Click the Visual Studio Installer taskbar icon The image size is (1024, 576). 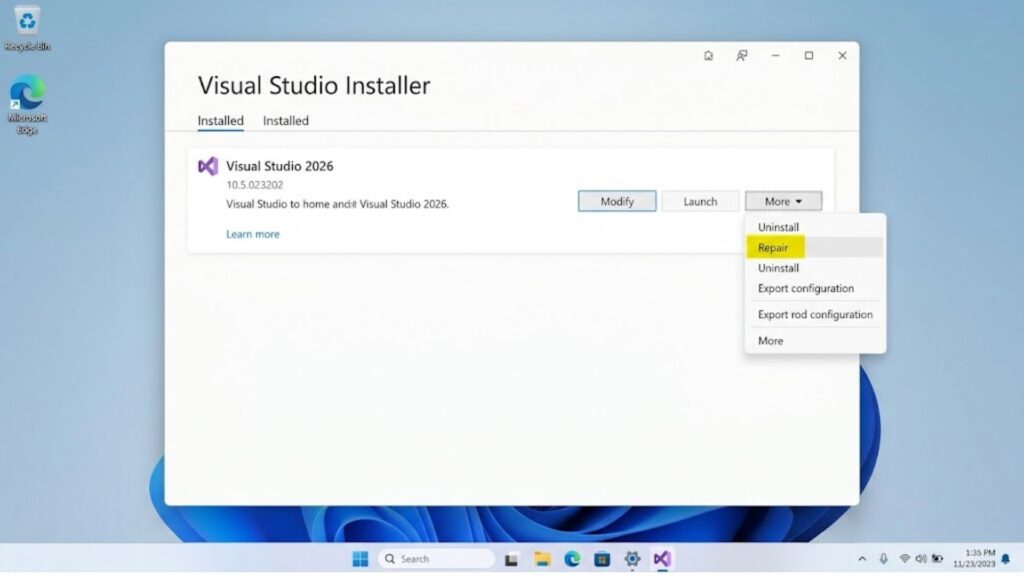click(662, 559)
